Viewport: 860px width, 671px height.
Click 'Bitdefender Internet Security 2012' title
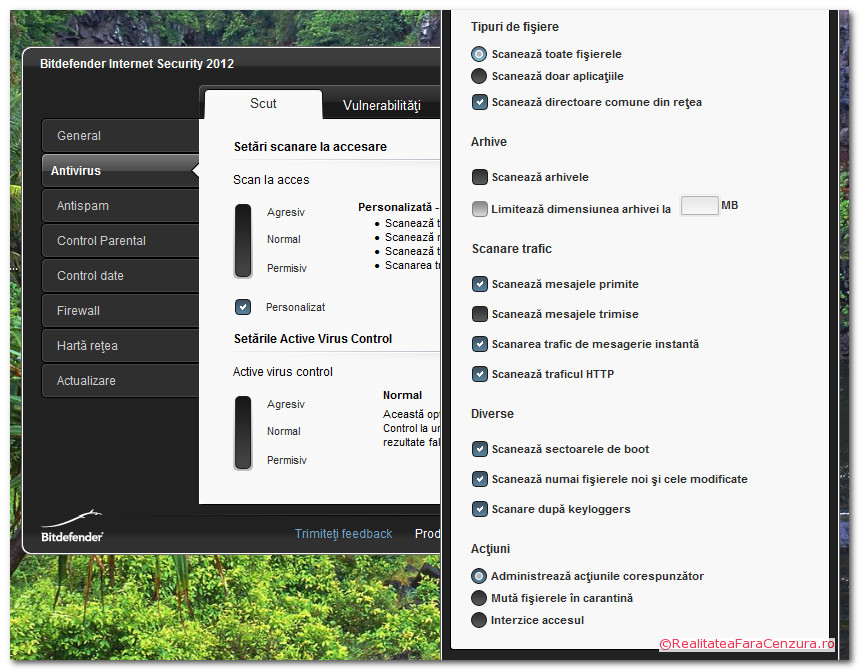click(x=137, y=64)
